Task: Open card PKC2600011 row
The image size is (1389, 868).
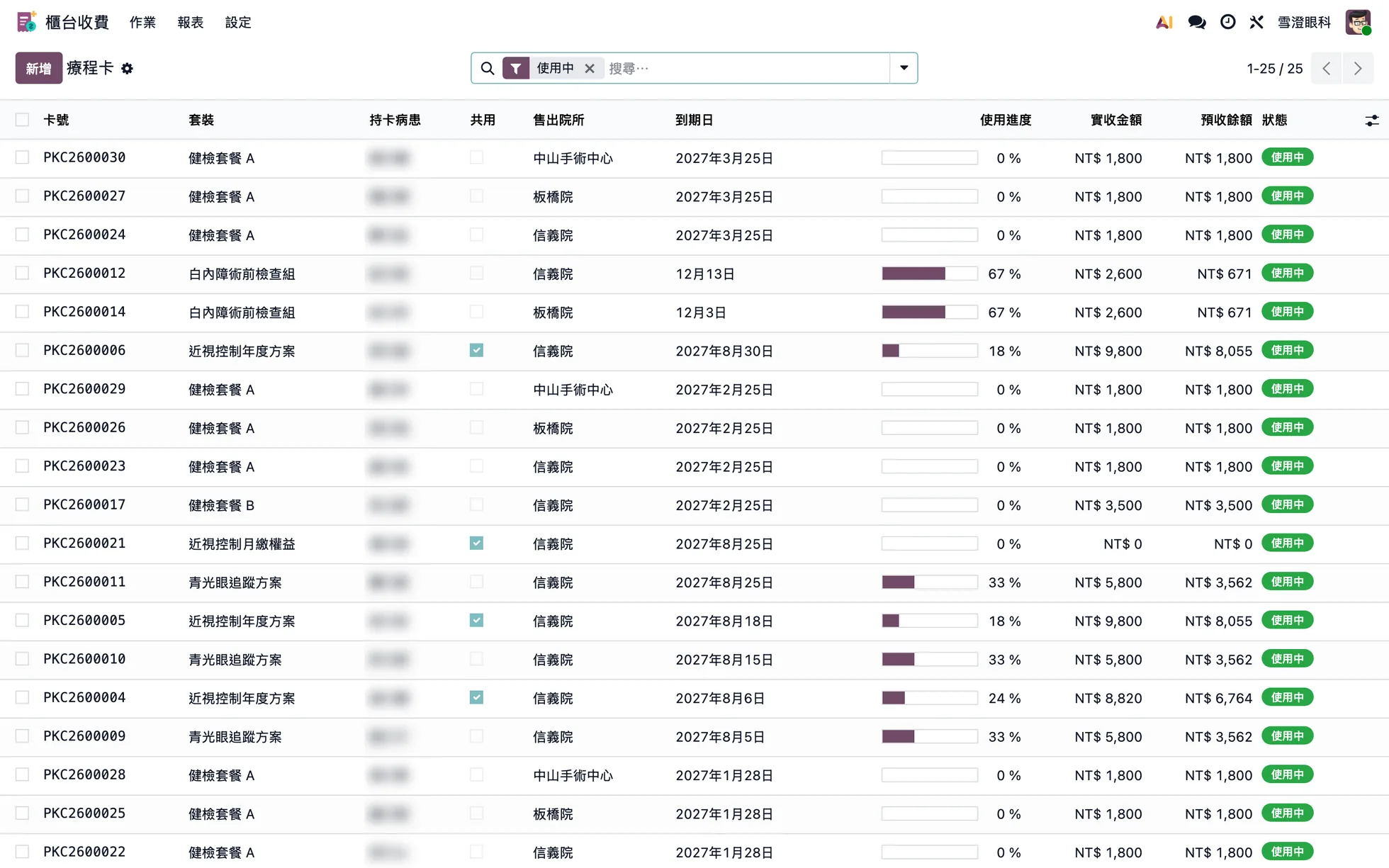Action: 694,582
